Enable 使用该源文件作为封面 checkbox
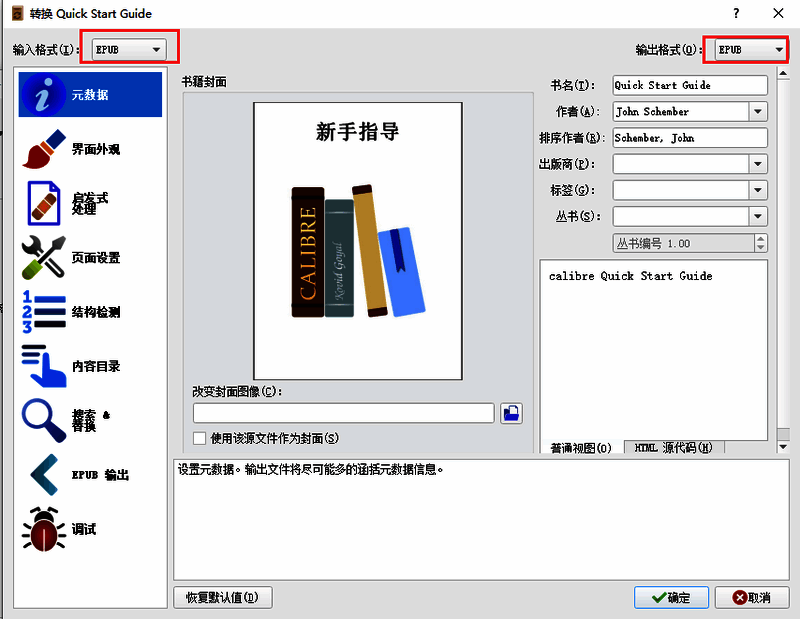 (x=197, y=438)
